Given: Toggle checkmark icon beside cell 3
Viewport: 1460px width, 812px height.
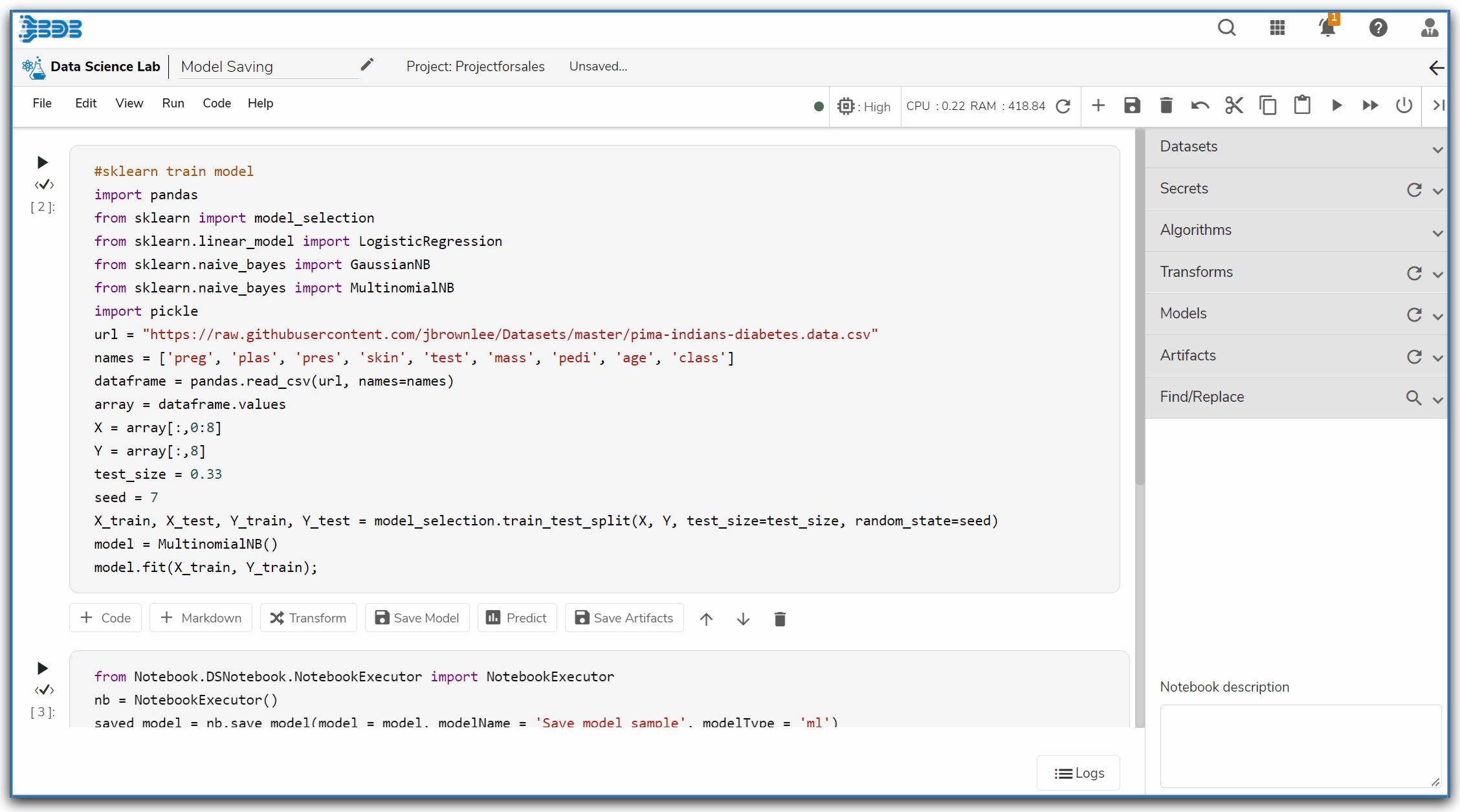Looking at the screenshot, I should pos(44,690).
